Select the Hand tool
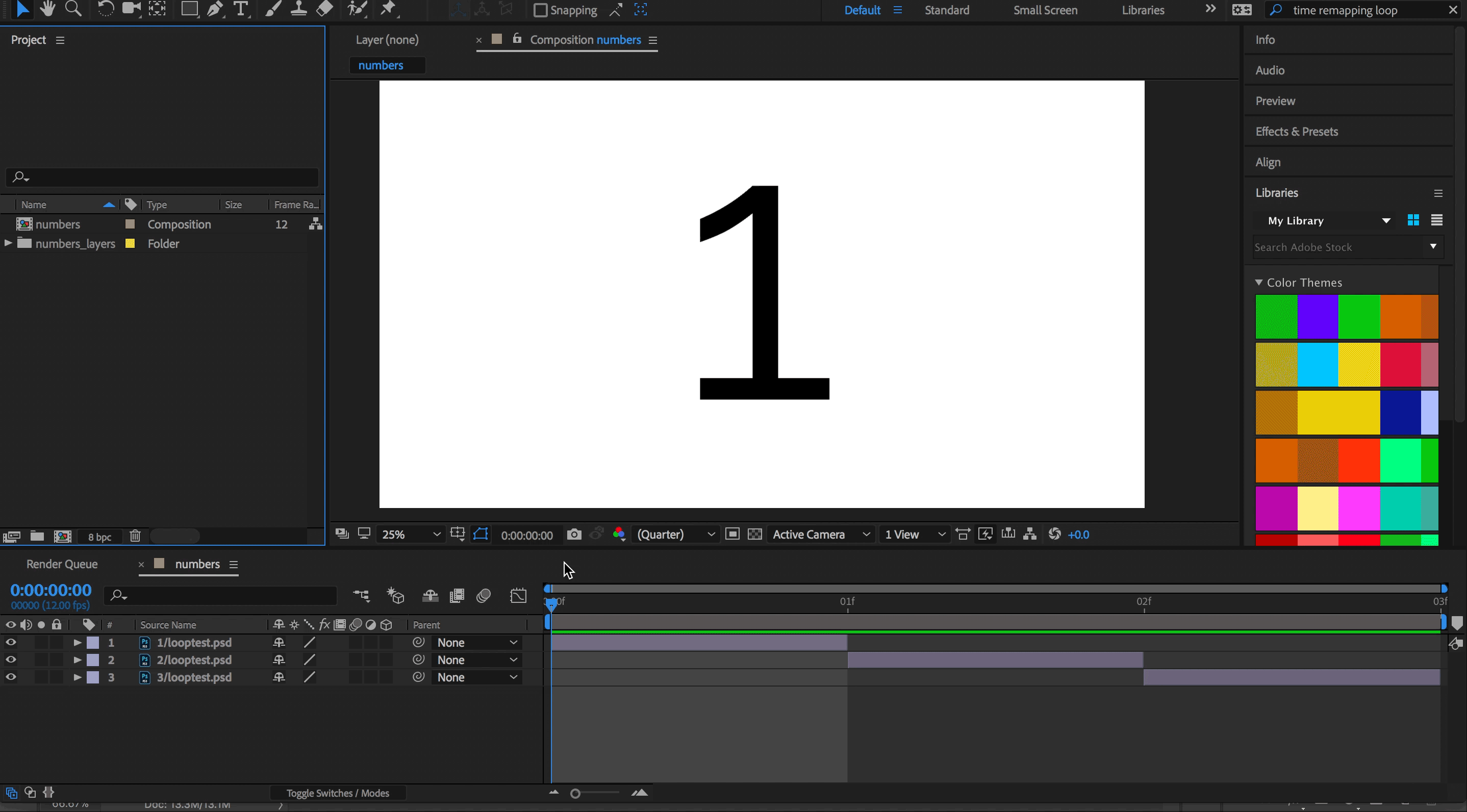The image size is (1467, 812). (48, 9)
